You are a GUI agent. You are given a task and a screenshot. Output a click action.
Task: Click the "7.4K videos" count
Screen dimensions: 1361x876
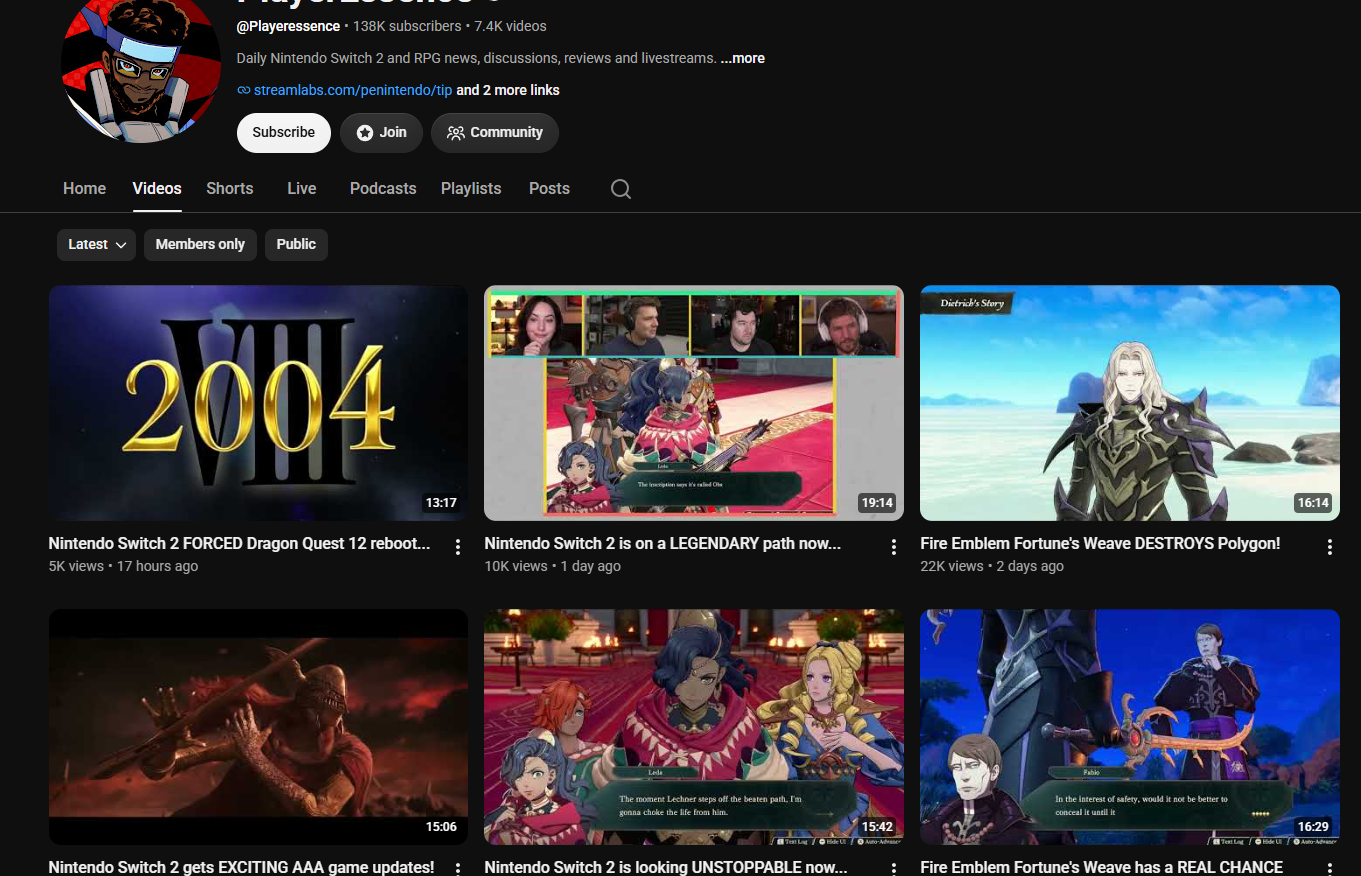510,26
